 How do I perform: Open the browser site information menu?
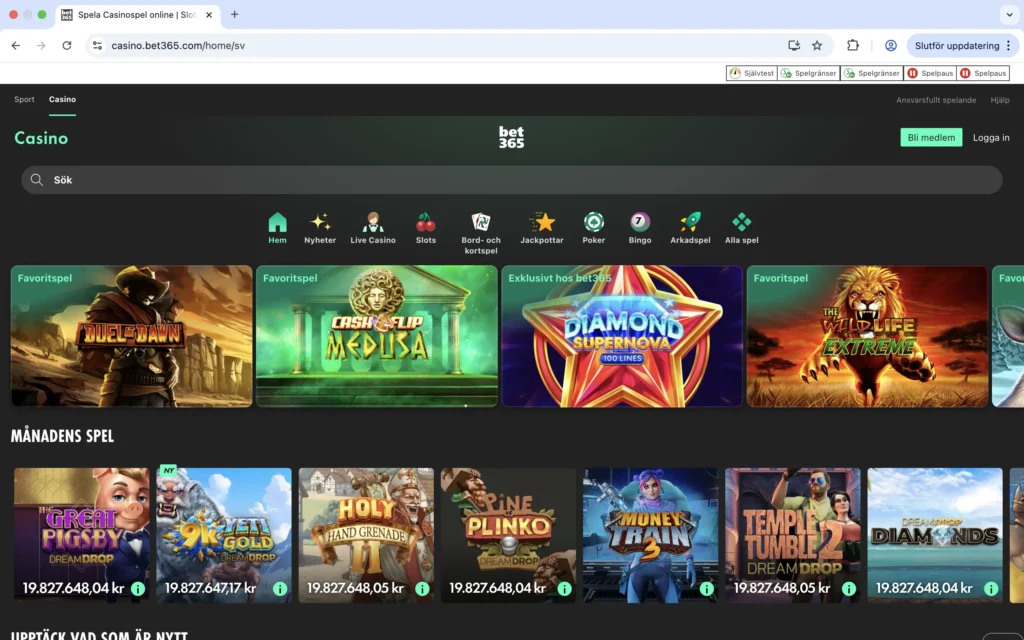[x=97, y=45]
